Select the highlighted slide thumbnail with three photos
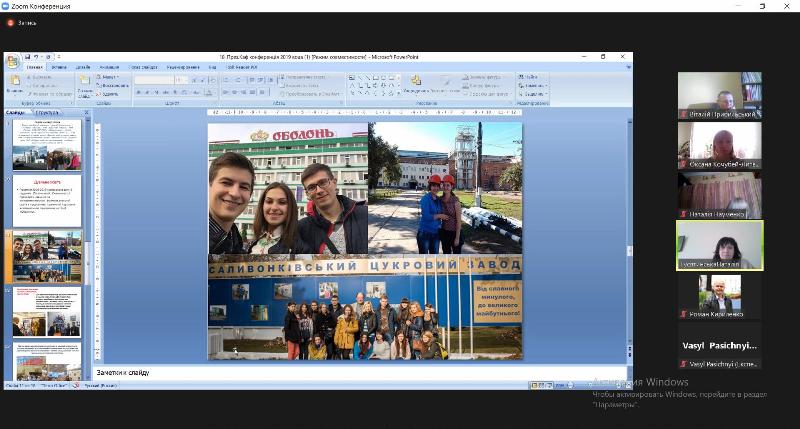 click(x=46, y=257)
